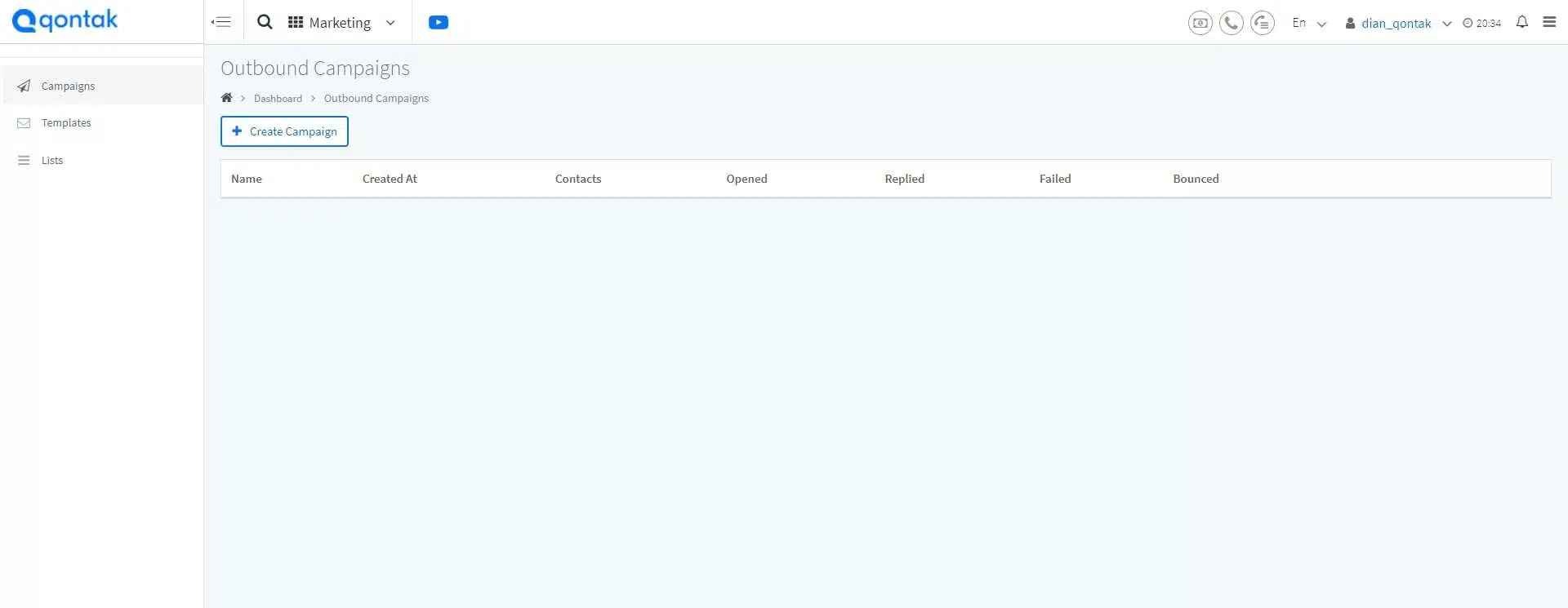Click the circled icon right of the phone icon

1262,23
